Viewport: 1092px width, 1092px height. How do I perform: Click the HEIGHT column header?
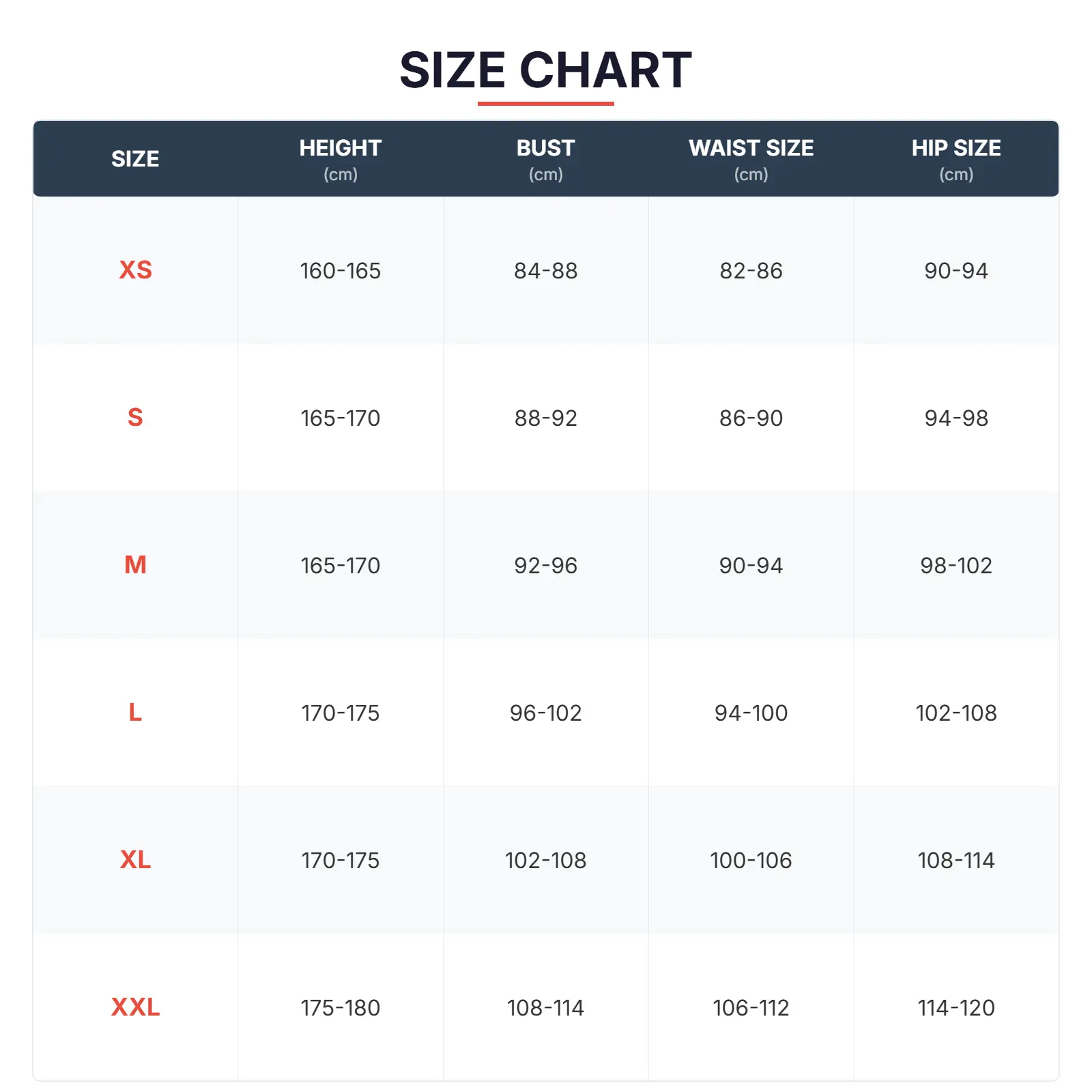tap(340, 148)
